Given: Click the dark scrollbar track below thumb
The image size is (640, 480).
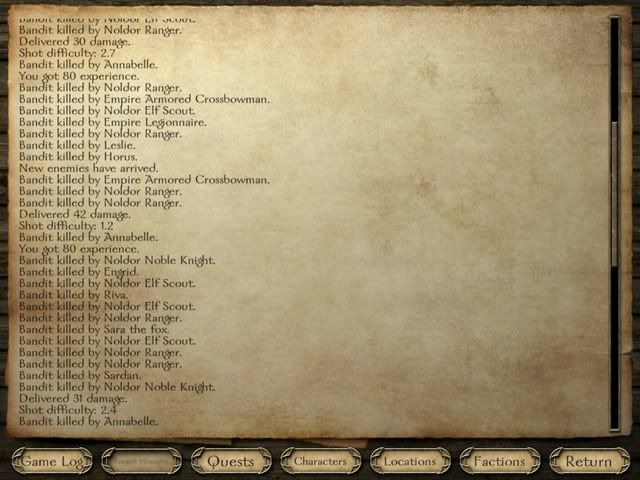Looking at the screenshot, I should coord(615,347).
